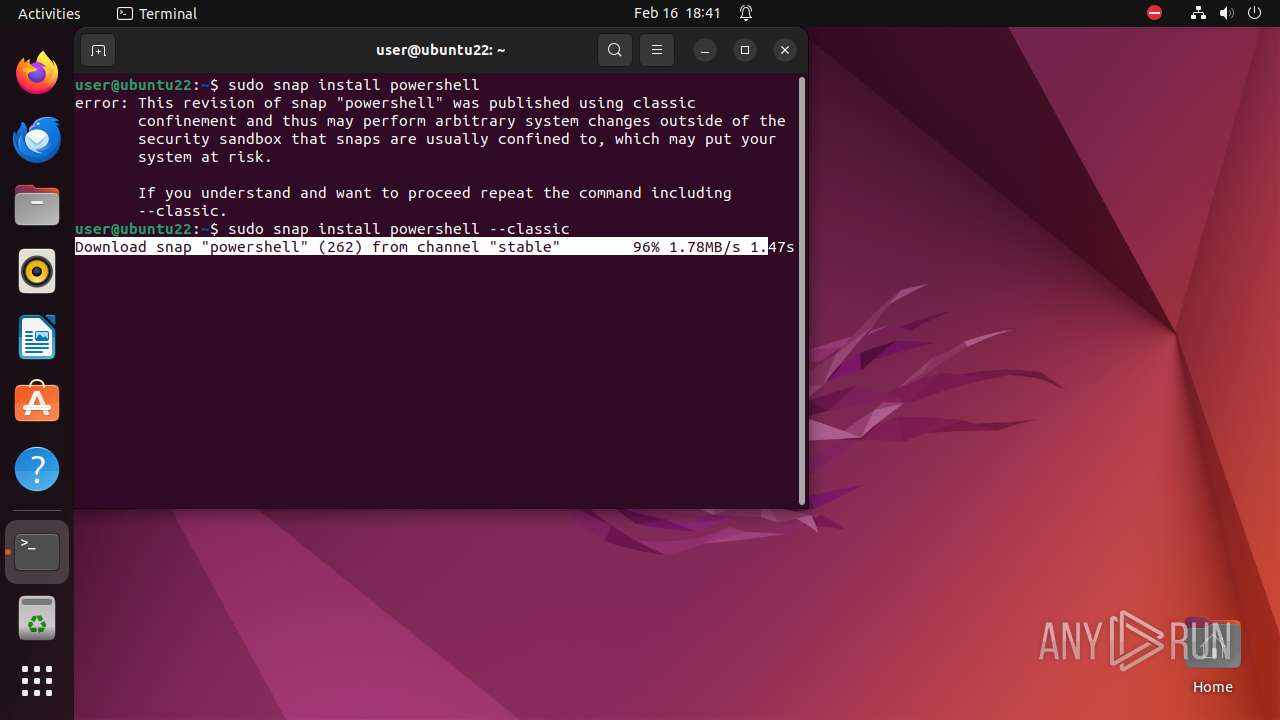Open terminal hamburger menu
The image size is (1280, 720).
tap(656, 50)
